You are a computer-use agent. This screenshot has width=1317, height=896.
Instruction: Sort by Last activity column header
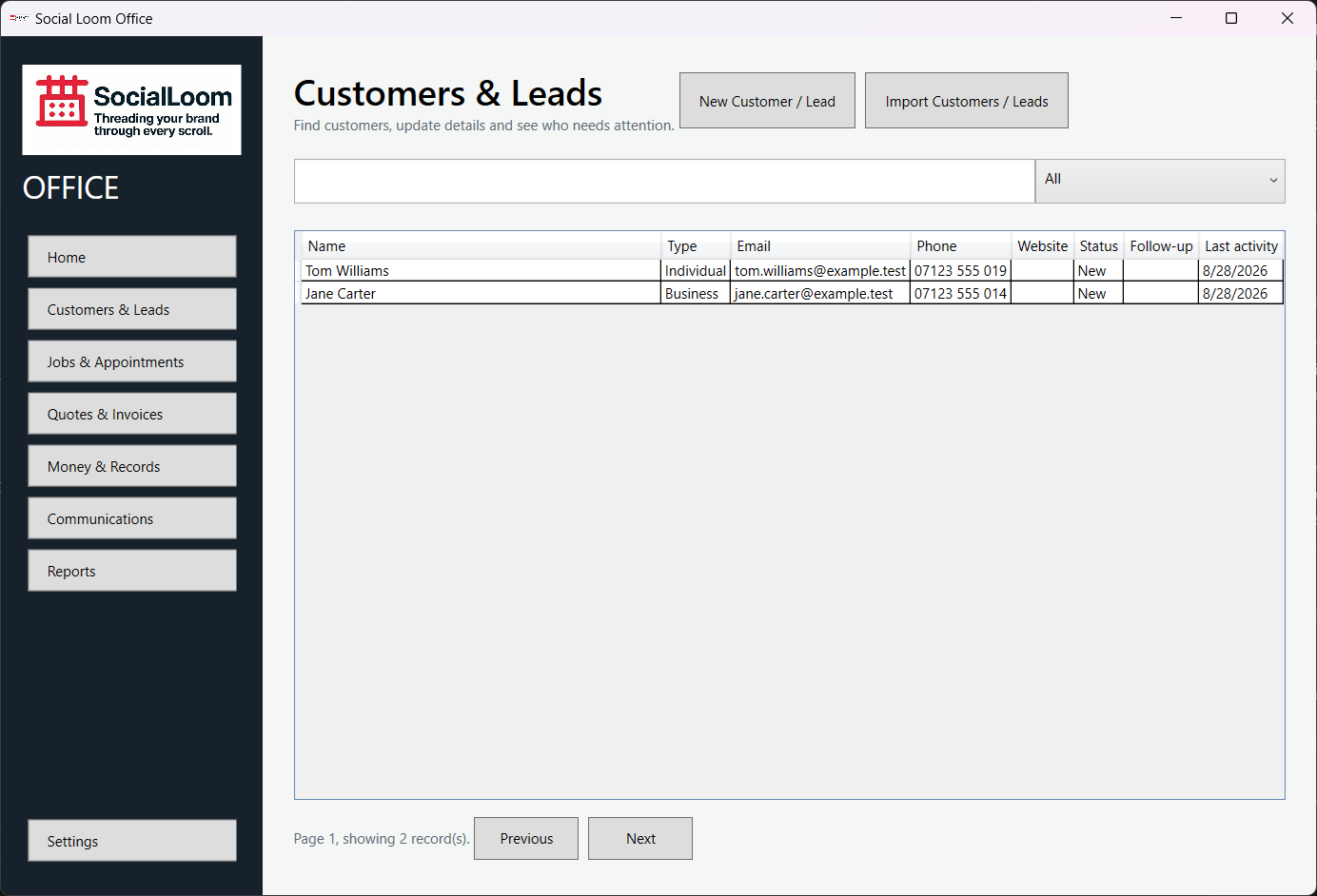pos(1241,246)
